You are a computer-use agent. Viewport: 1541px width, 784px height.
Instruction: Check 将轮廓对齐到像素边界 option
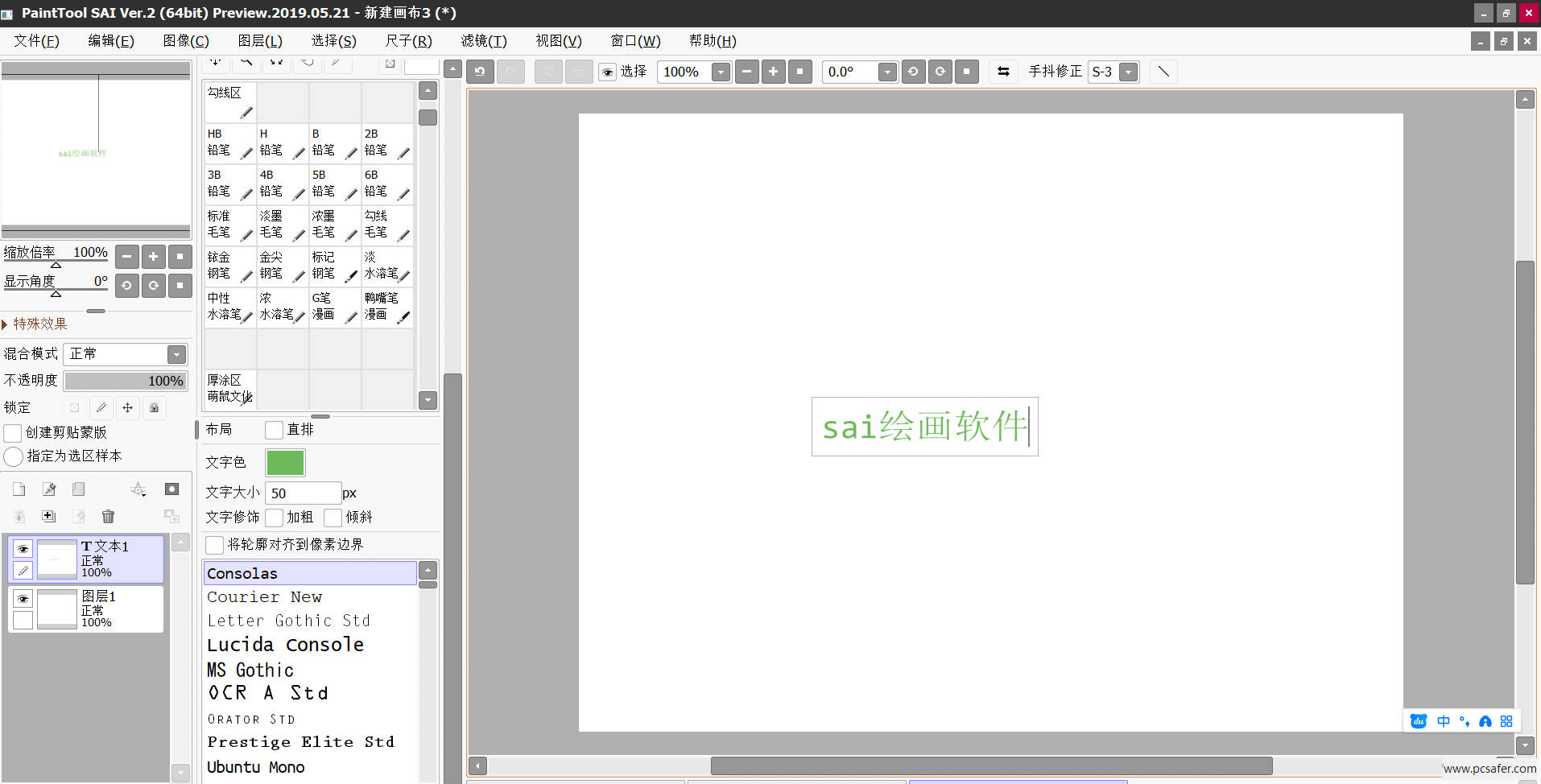[x=215, y=545]
